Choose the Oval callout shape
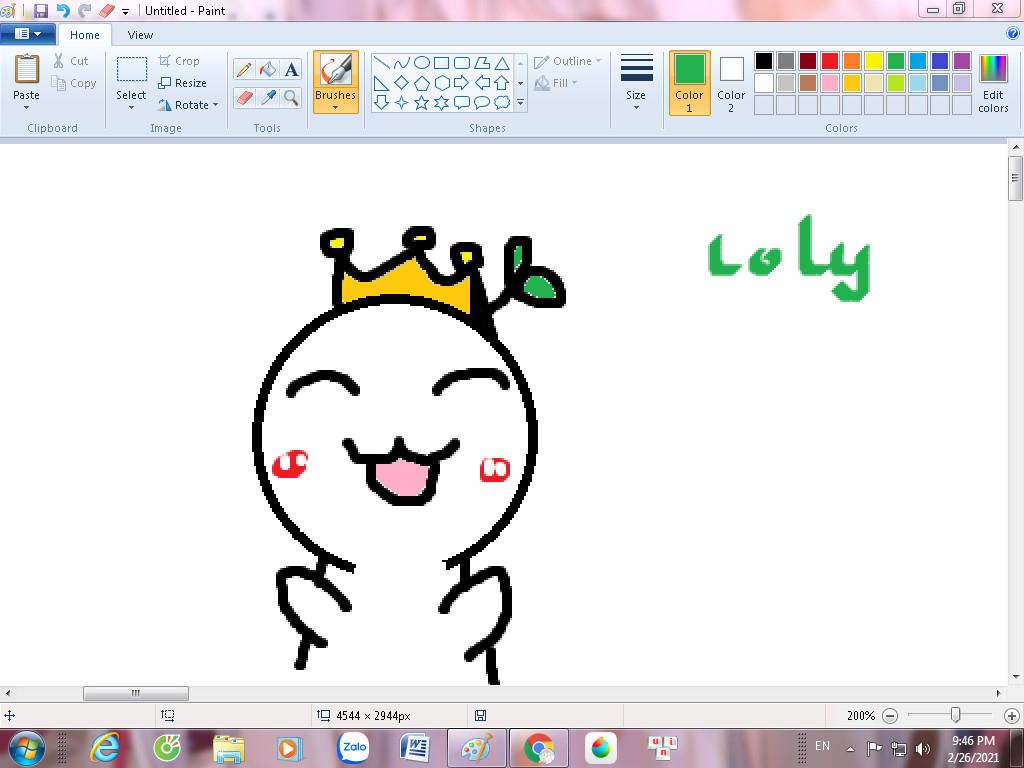This screenshot has height=768, width=1024. pos(482,103)
